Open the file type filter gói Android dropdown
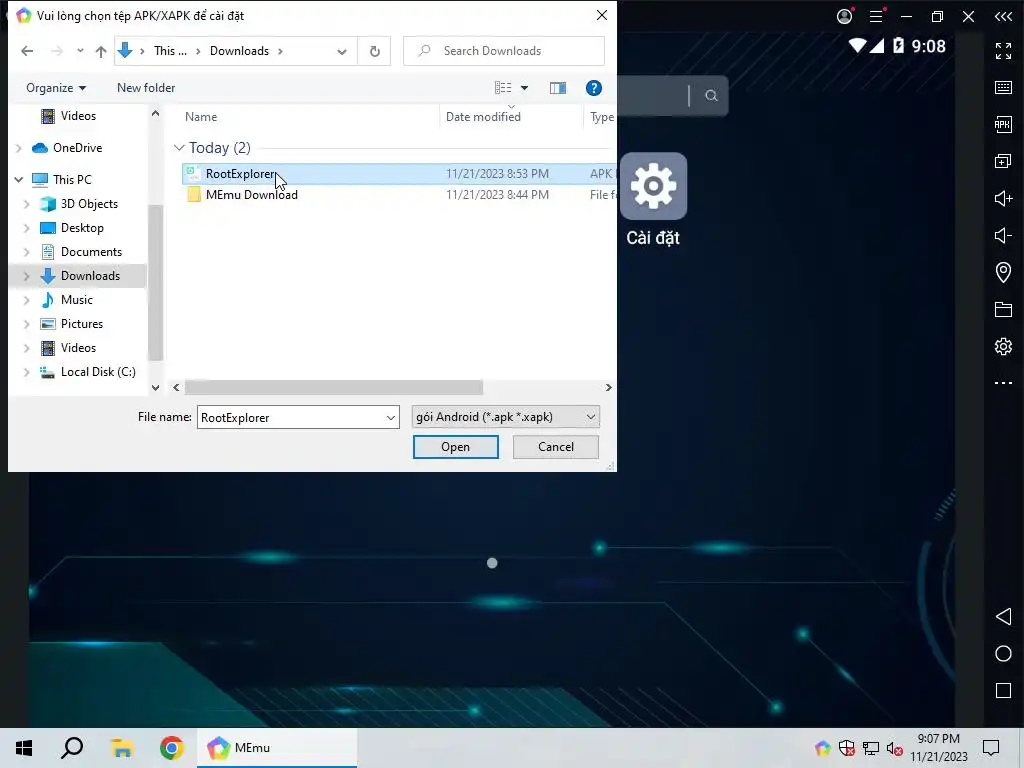 (505, 417)
